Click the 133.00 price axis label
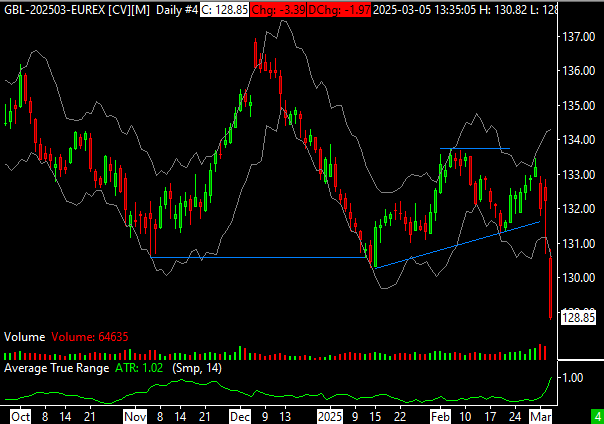The height and width of the screenshot is (424, 604). pyautogui.click(x=579, y=174)
